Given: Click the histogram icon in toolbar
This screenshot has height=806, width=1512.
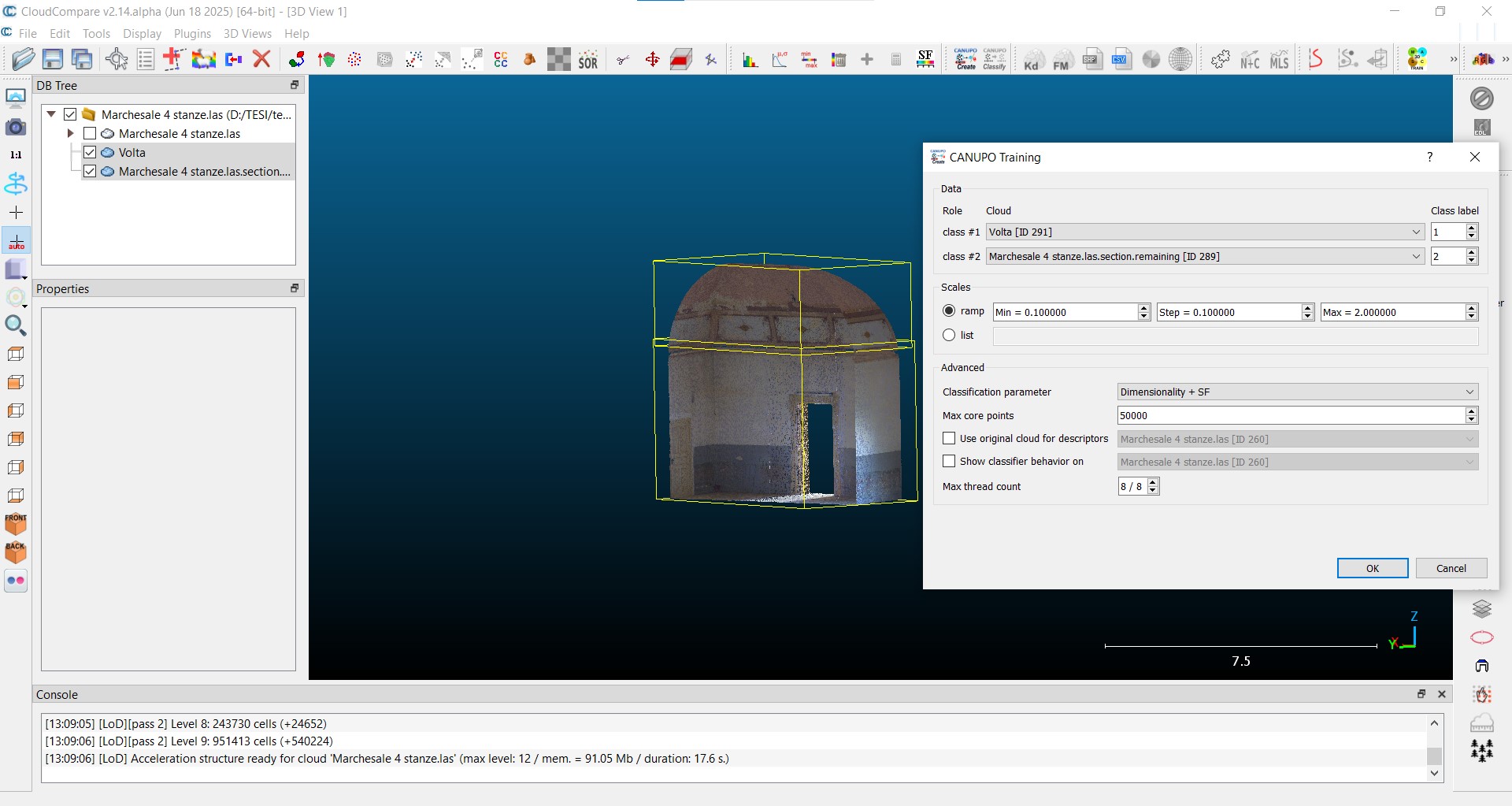Looking at the screenshot, I should [750, 60].
